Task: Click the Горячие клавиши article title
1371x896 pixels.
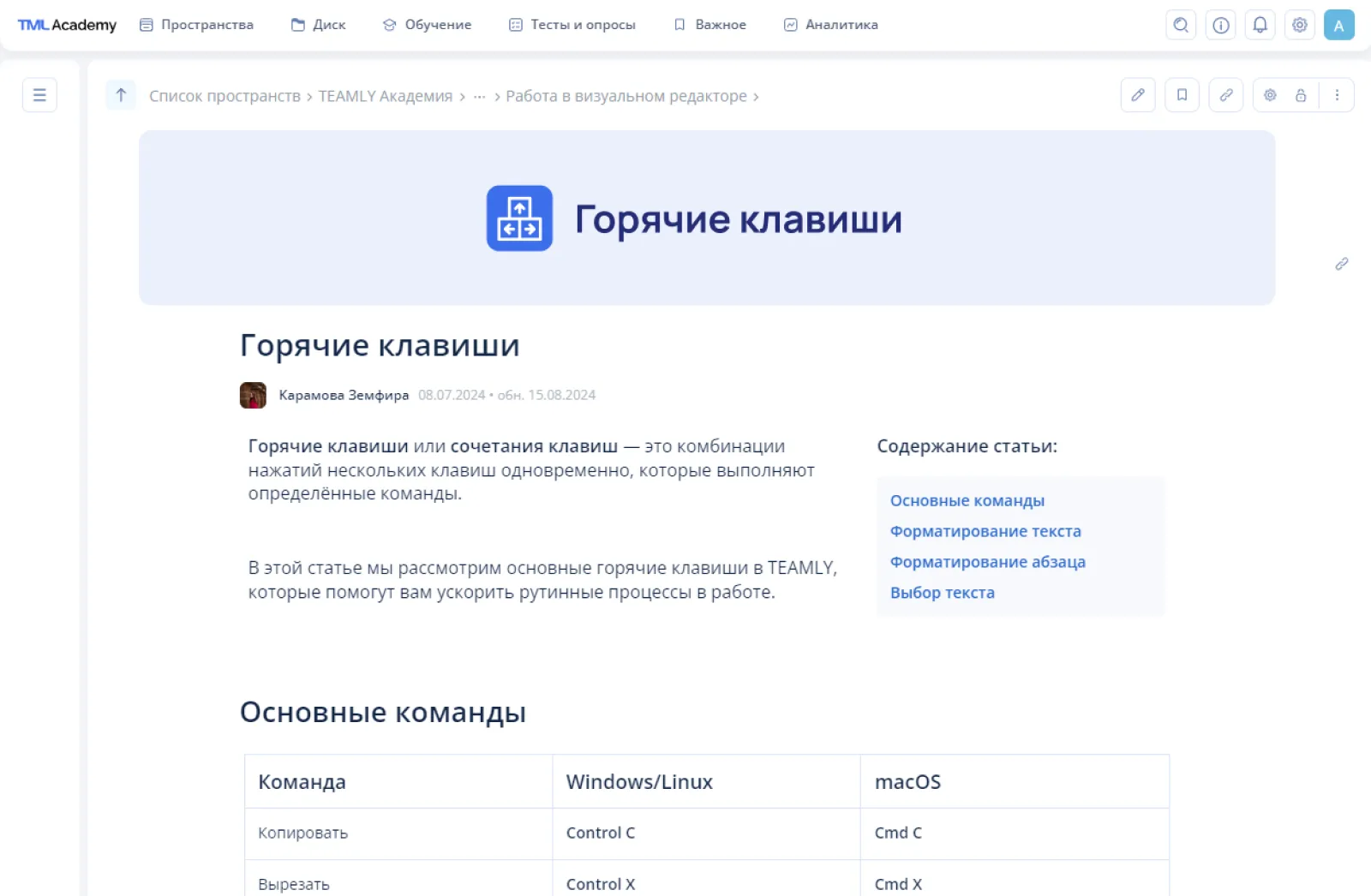Action: pos(380,345)
